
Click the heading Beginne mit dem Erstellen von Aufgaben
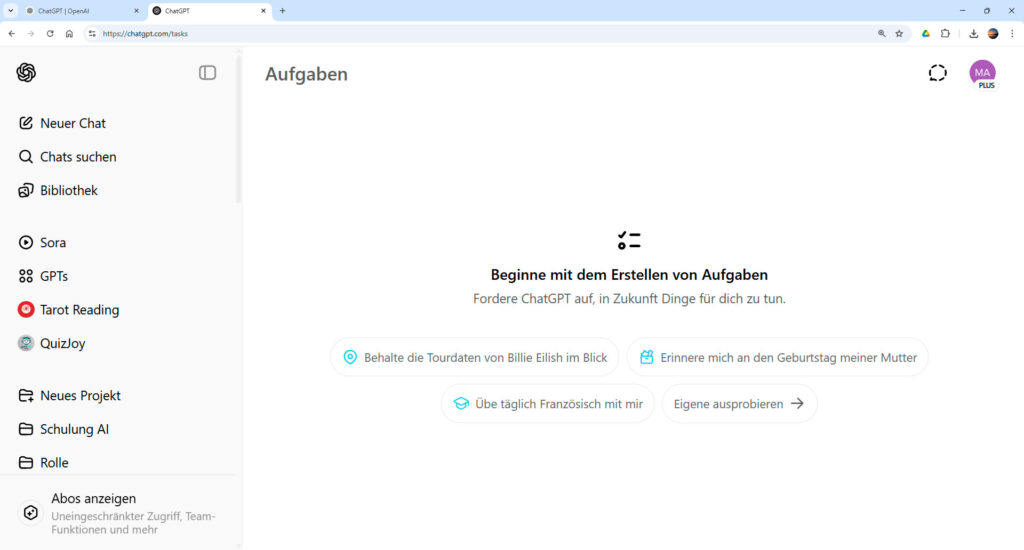coord(629,275)
